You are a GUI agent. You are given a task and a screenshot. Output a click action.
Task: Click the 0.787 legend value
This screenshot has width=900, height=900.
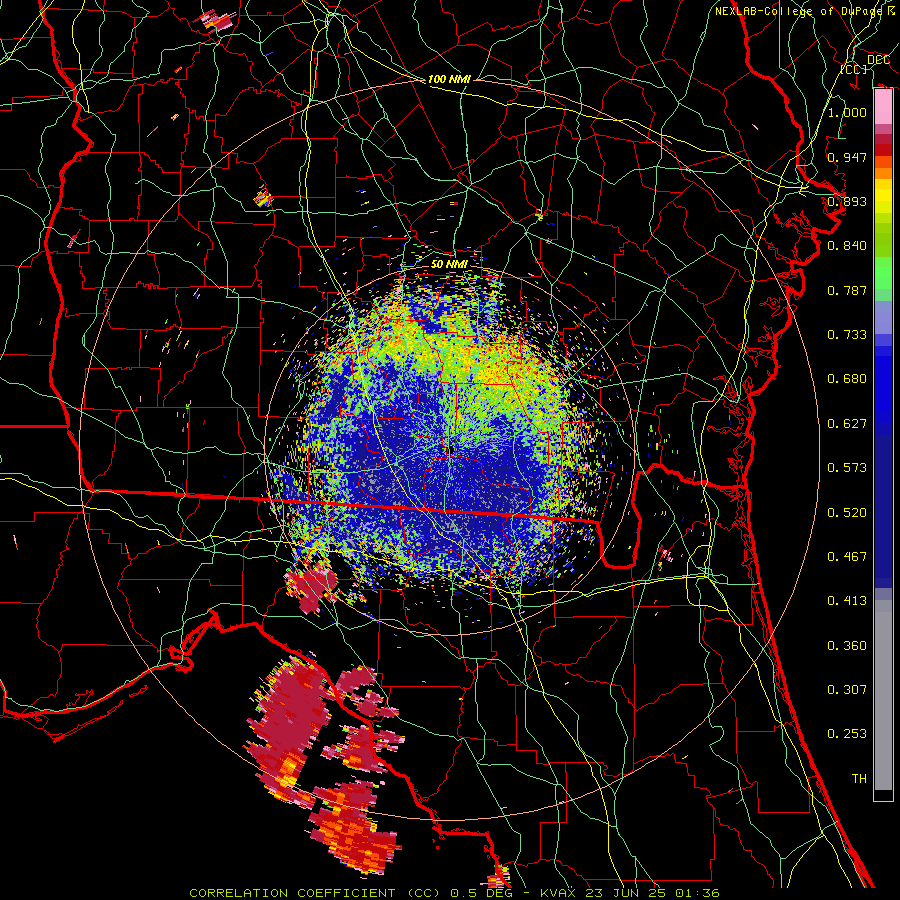point(847,290)
